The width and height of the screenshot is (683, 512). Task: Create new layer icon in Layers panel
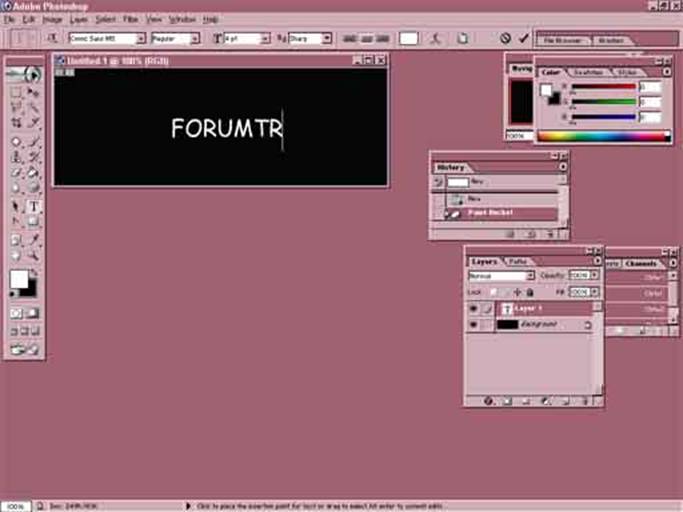click(x=565, y=401)
